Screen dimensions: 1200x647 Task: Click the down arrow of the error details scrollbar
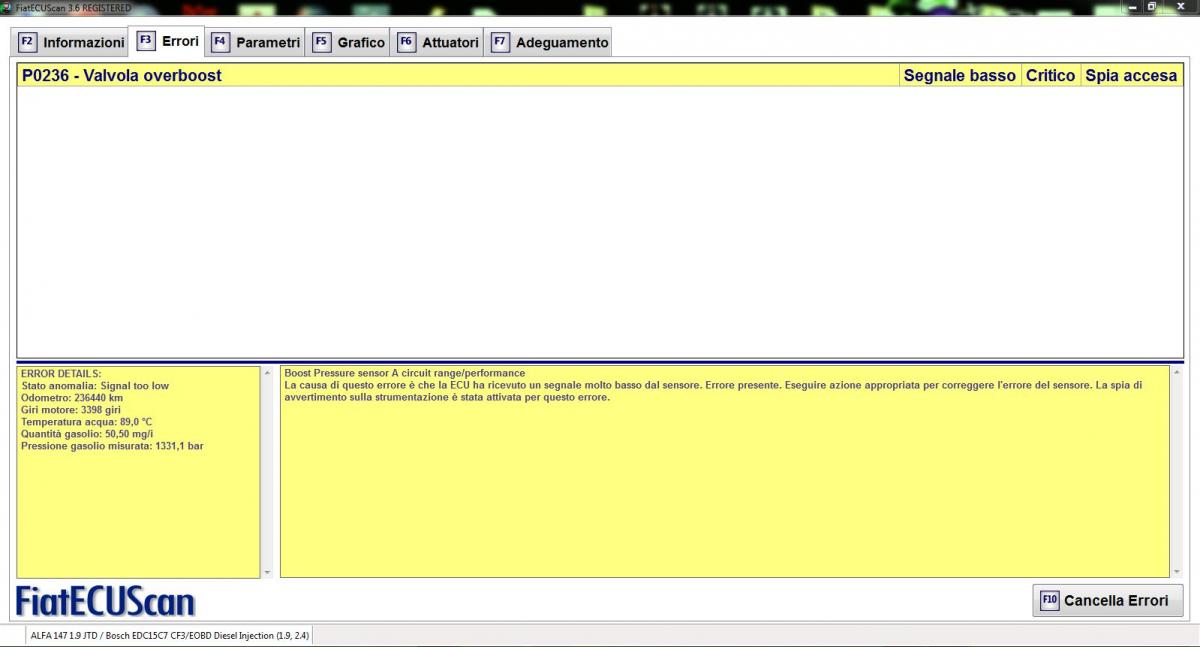click(266, 572)
